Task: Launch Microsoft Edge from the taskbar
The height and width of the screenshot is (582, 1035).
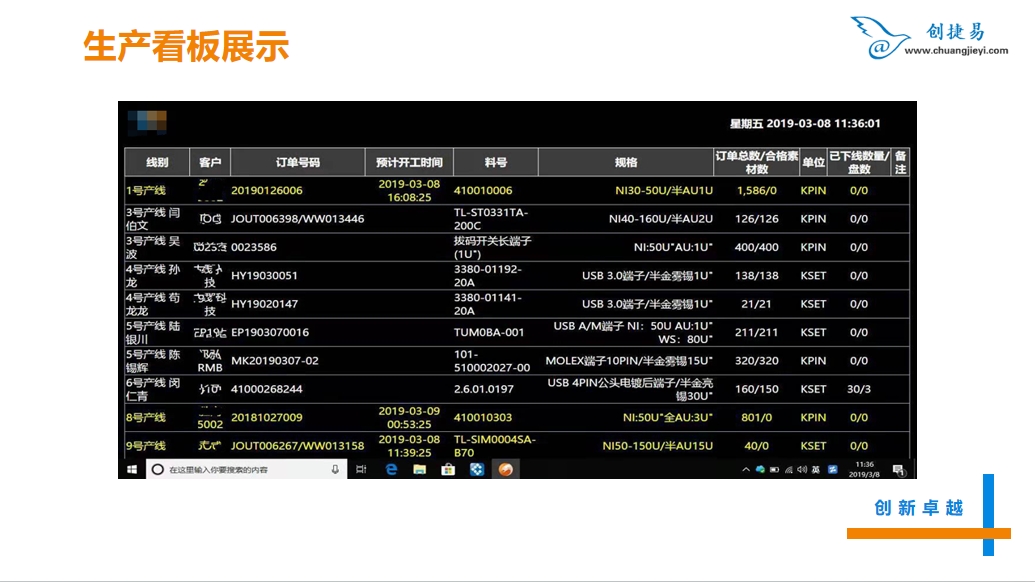Action: [x=391, y=469]
